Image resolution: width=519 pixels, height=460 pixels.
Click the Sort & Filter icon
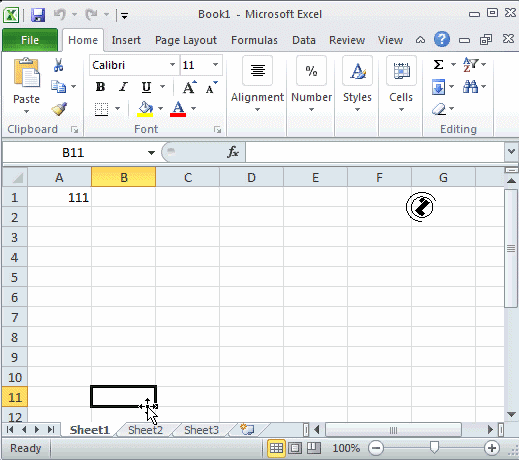pyautogui.click(x=471, y=64)
